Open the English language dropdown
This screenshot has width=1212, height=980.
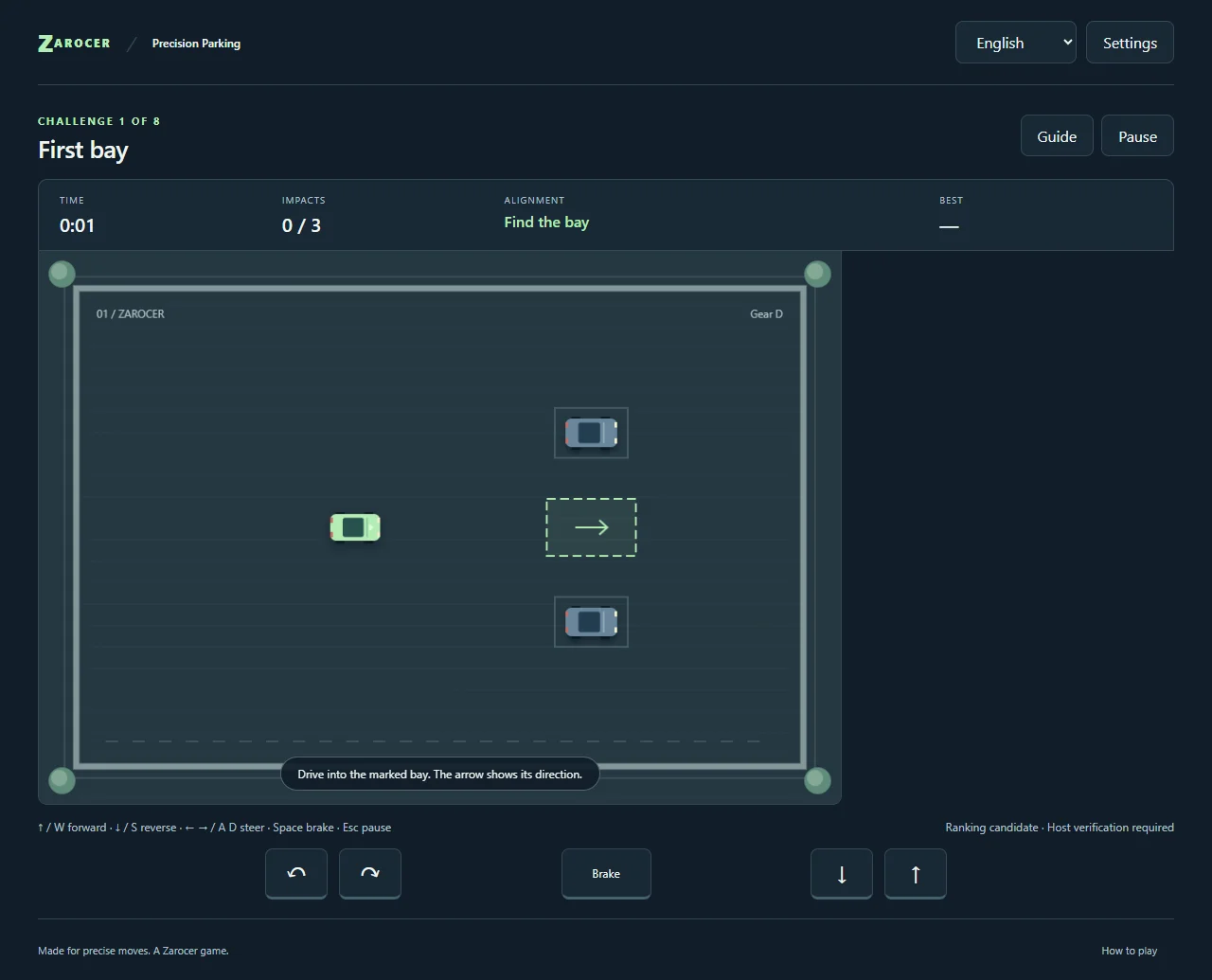point(1016,43)
